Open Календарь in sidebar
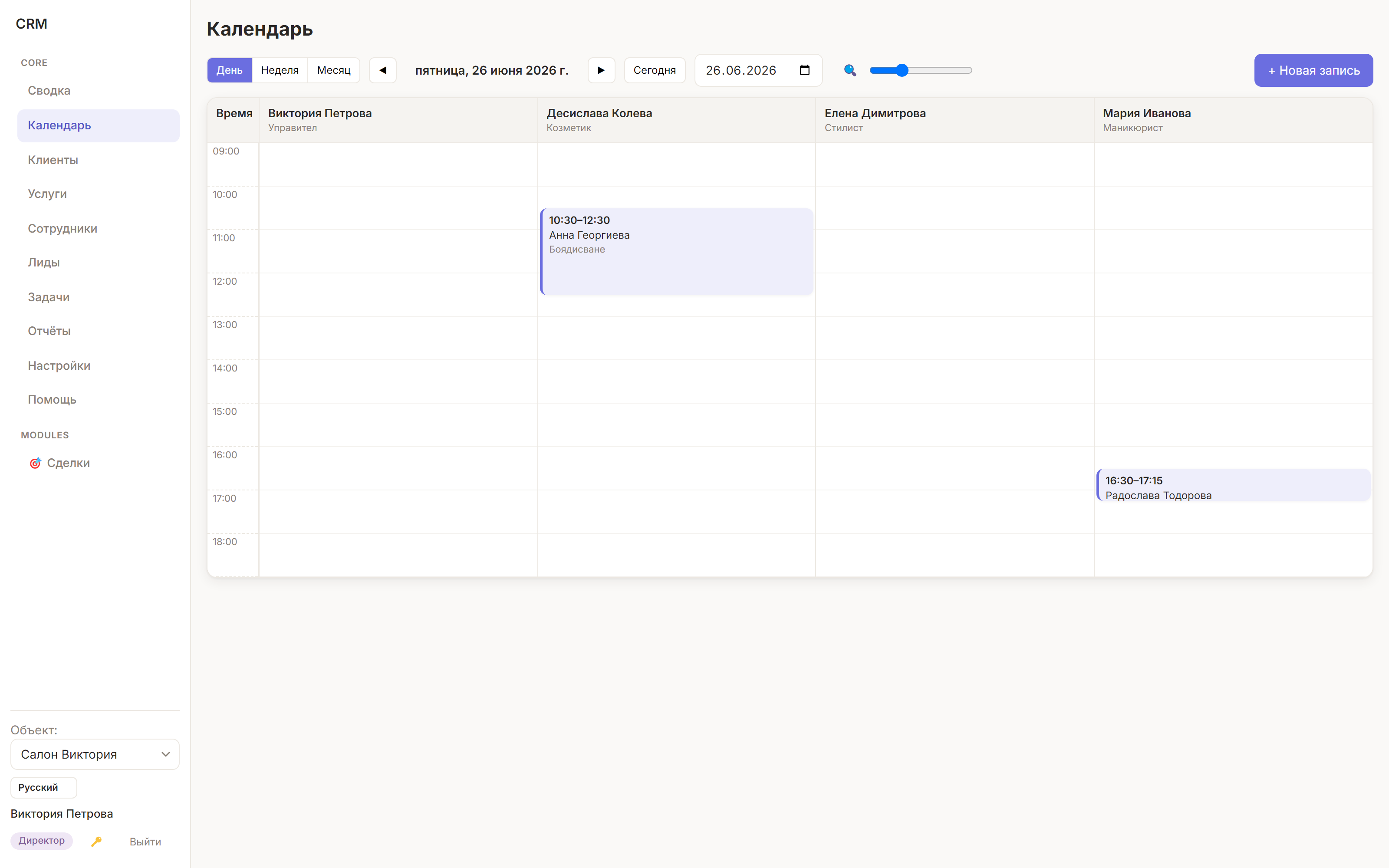 click(x=98, y=125)
